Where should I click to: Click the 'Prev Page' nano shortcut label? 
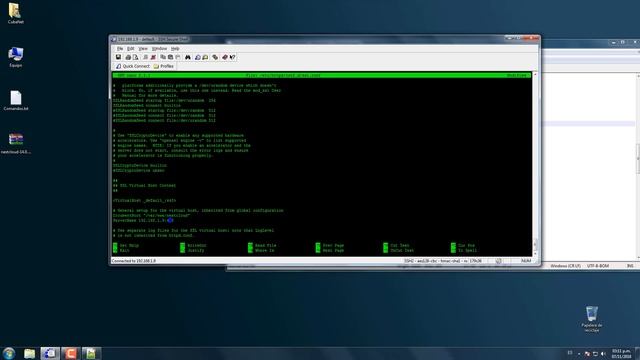point(333,245)
